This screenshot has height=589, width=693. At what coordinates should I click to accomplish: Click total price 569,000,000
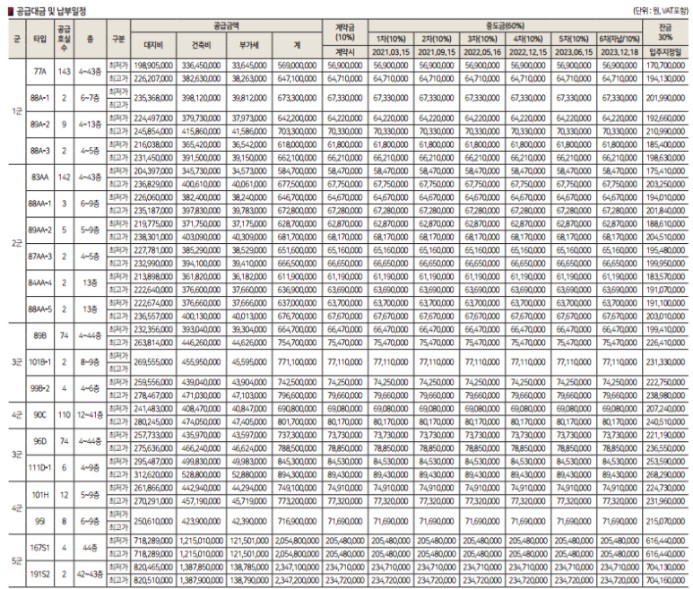297,65
